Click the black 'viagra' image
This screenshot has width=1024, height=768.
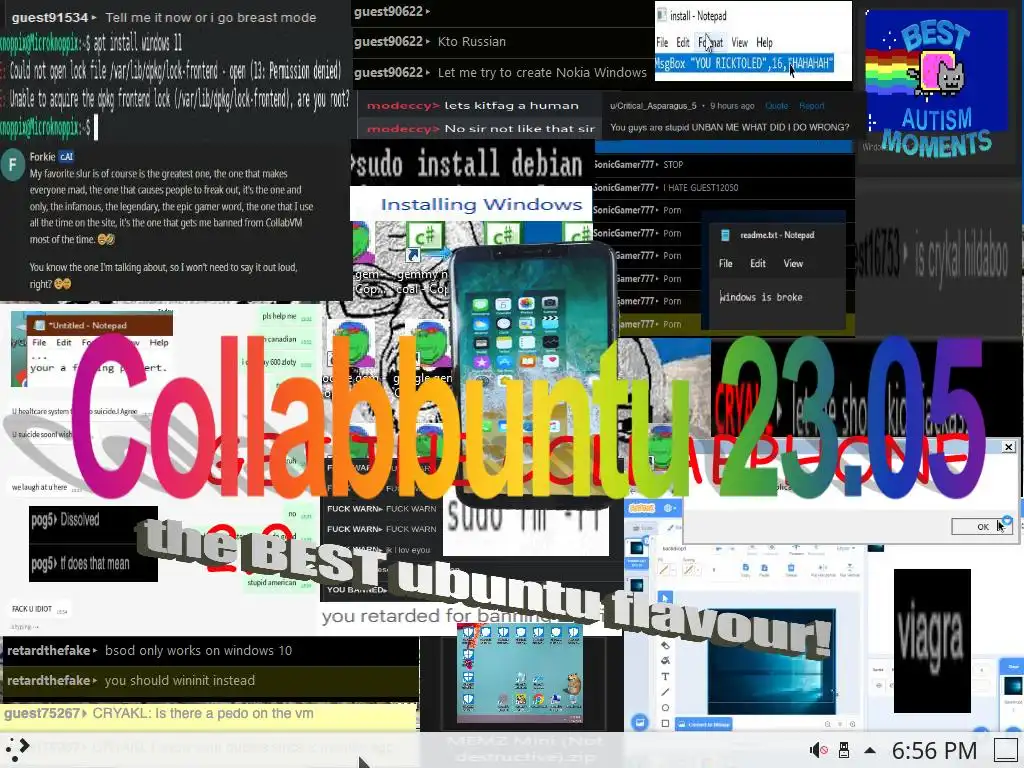pyautogui.click(x=932, y=641)
